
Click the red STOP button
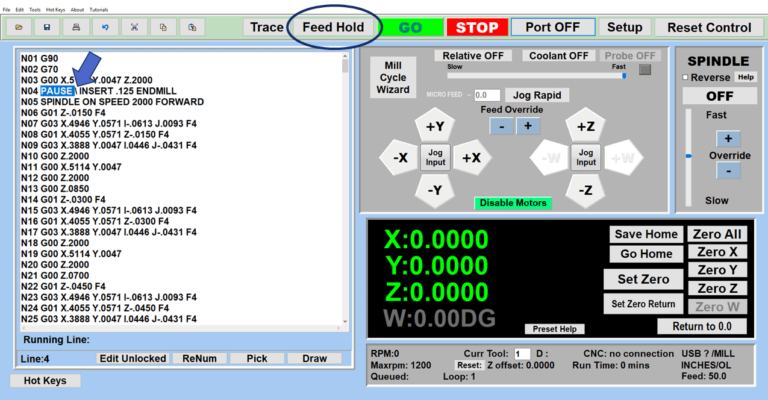point(477,27)
